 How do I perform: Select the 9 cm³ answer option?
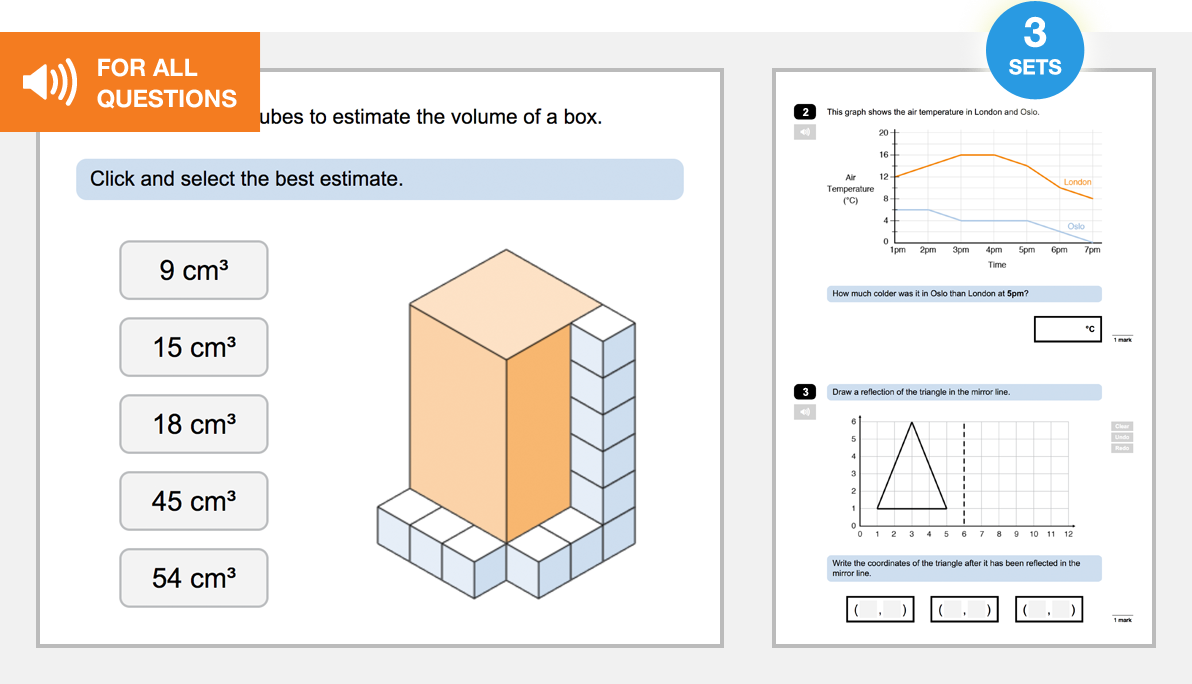pos(193,270)
